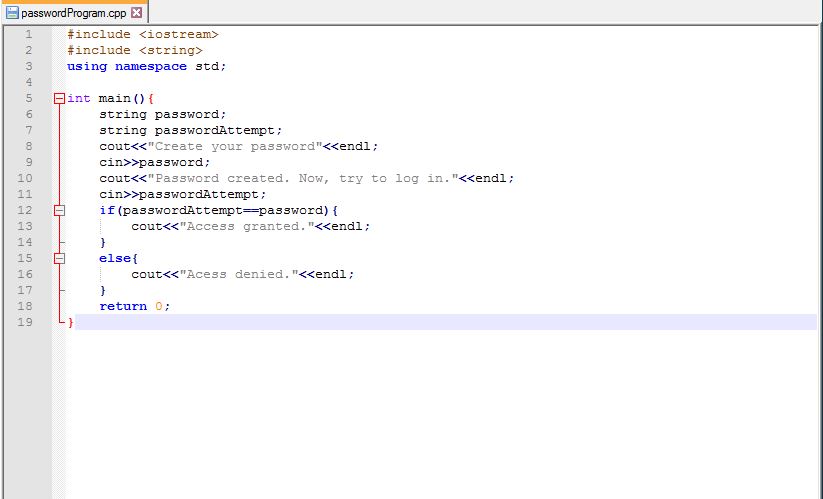Image resolution: width=823 pixels, height=499 pixels.
Task: Click on 'cin>>passwordAttempt;' line
Action: click(183, 194)
